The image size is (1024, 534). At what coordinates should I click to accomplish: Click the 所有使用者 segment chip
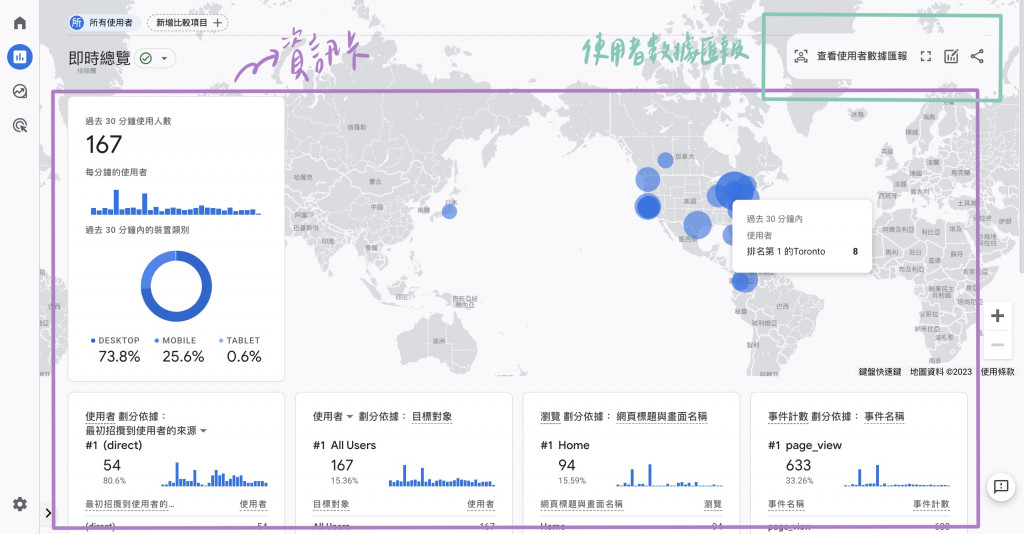coord(103,23)
